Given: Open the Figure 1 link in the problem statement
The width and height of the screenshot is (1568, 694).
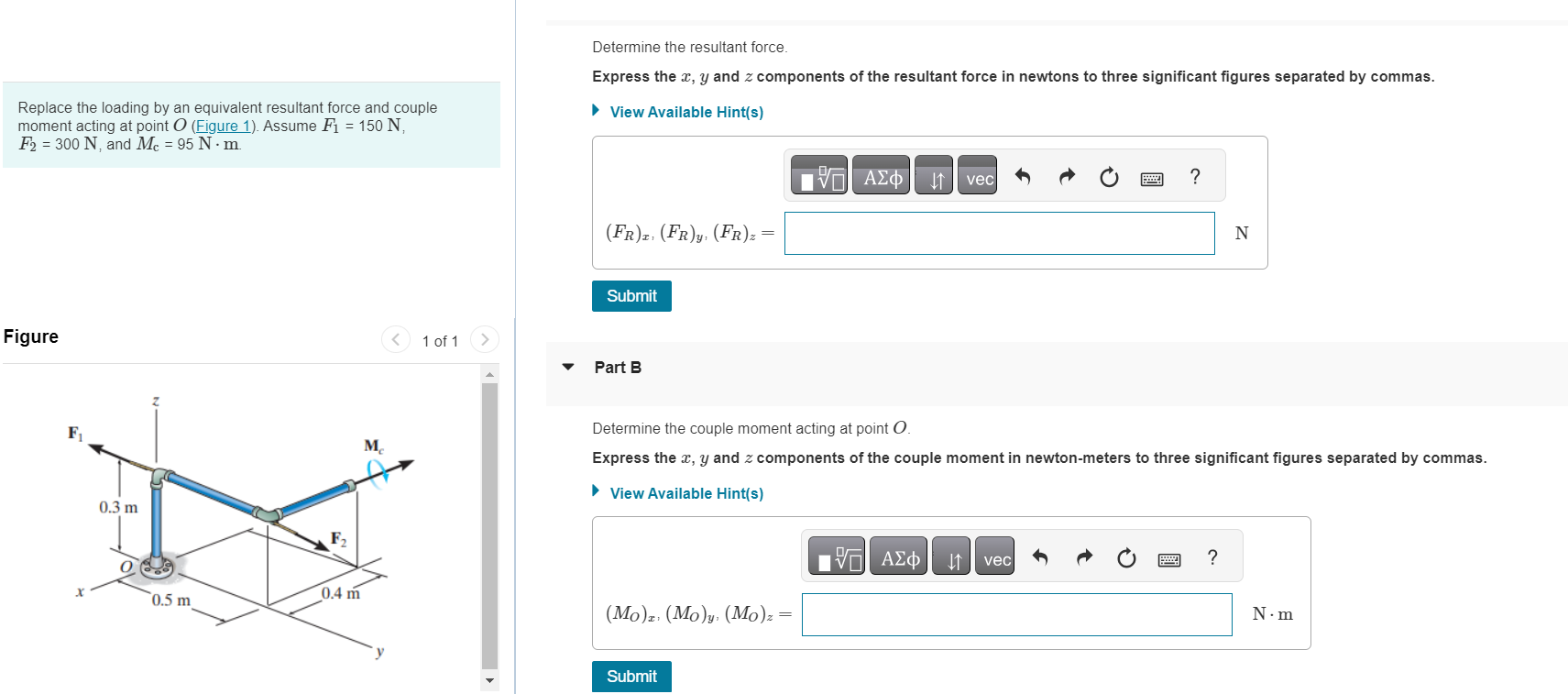Looking at the screenshot, I should click(223, 126).
